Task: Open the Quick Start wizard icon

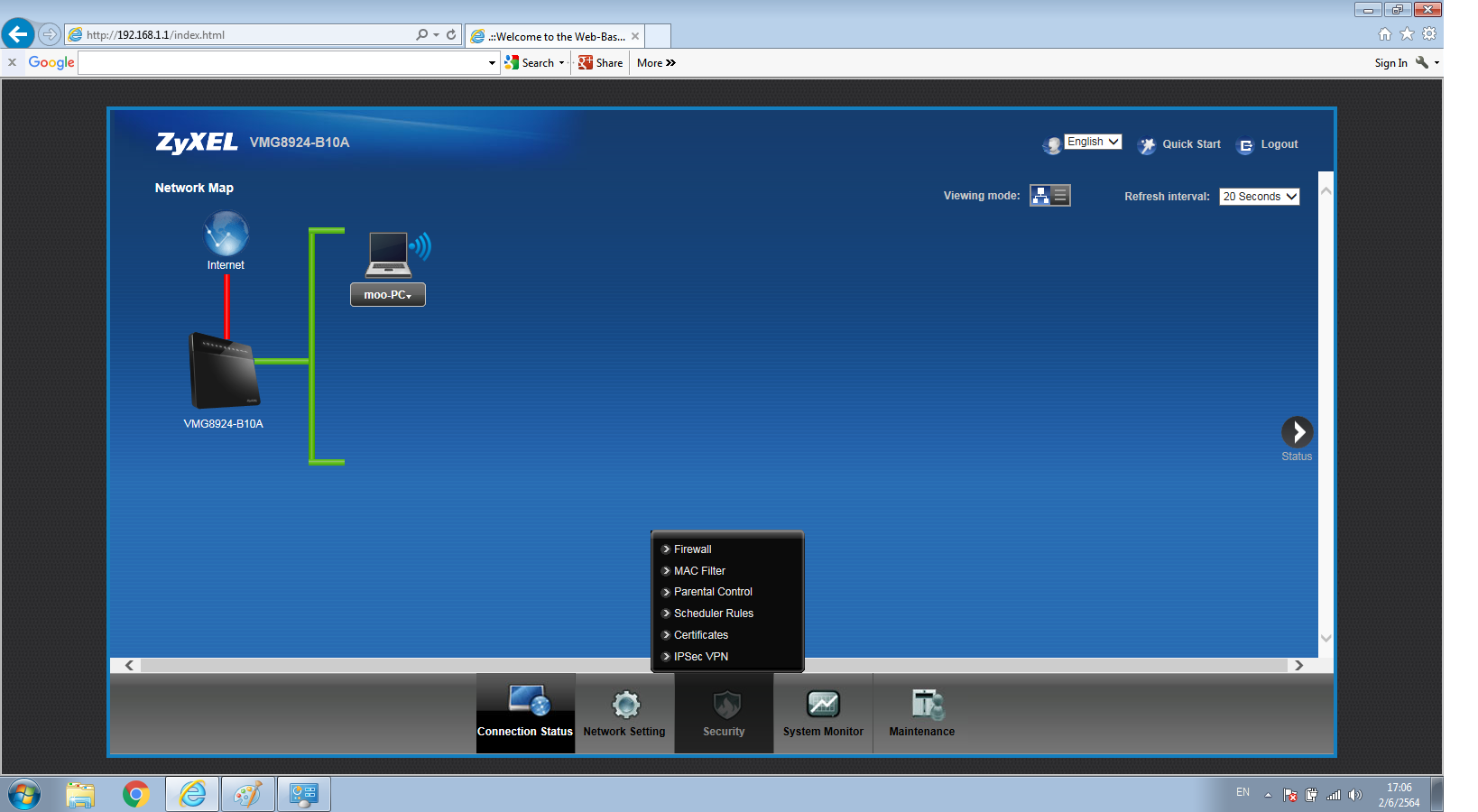Action: pyautogui.click(x=1146, y=145)
